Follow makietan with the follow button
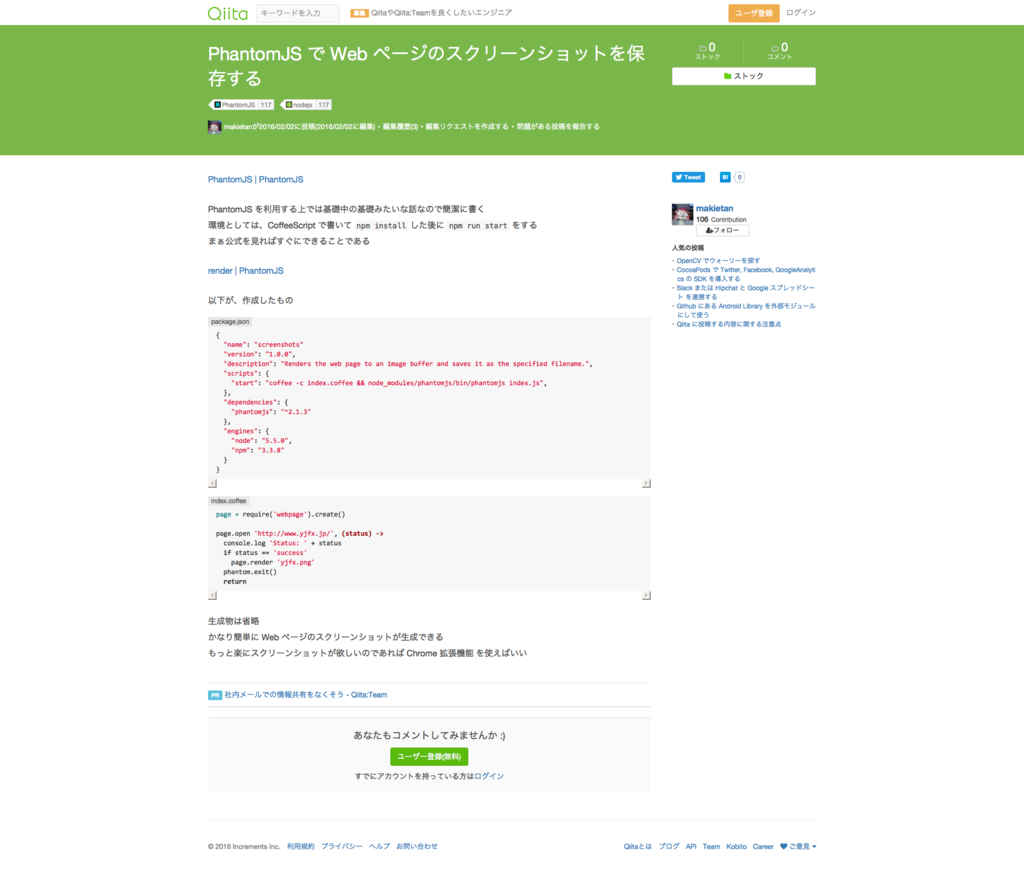Screen dimensions: 1024x873 click(722, 230)
